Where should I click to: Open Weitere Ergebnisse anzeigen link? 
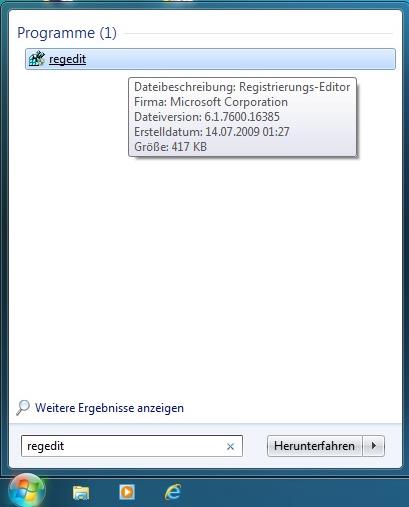(x=109, y=408)
